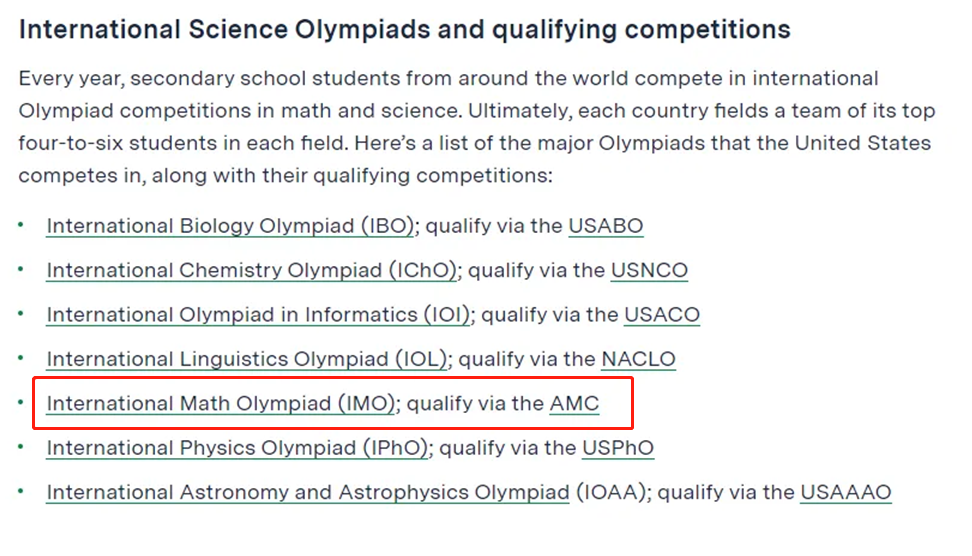Click the intro paragraph starting 'Every year'
The width and height of the screenshot is (972, 556).
tap(476, 127)
